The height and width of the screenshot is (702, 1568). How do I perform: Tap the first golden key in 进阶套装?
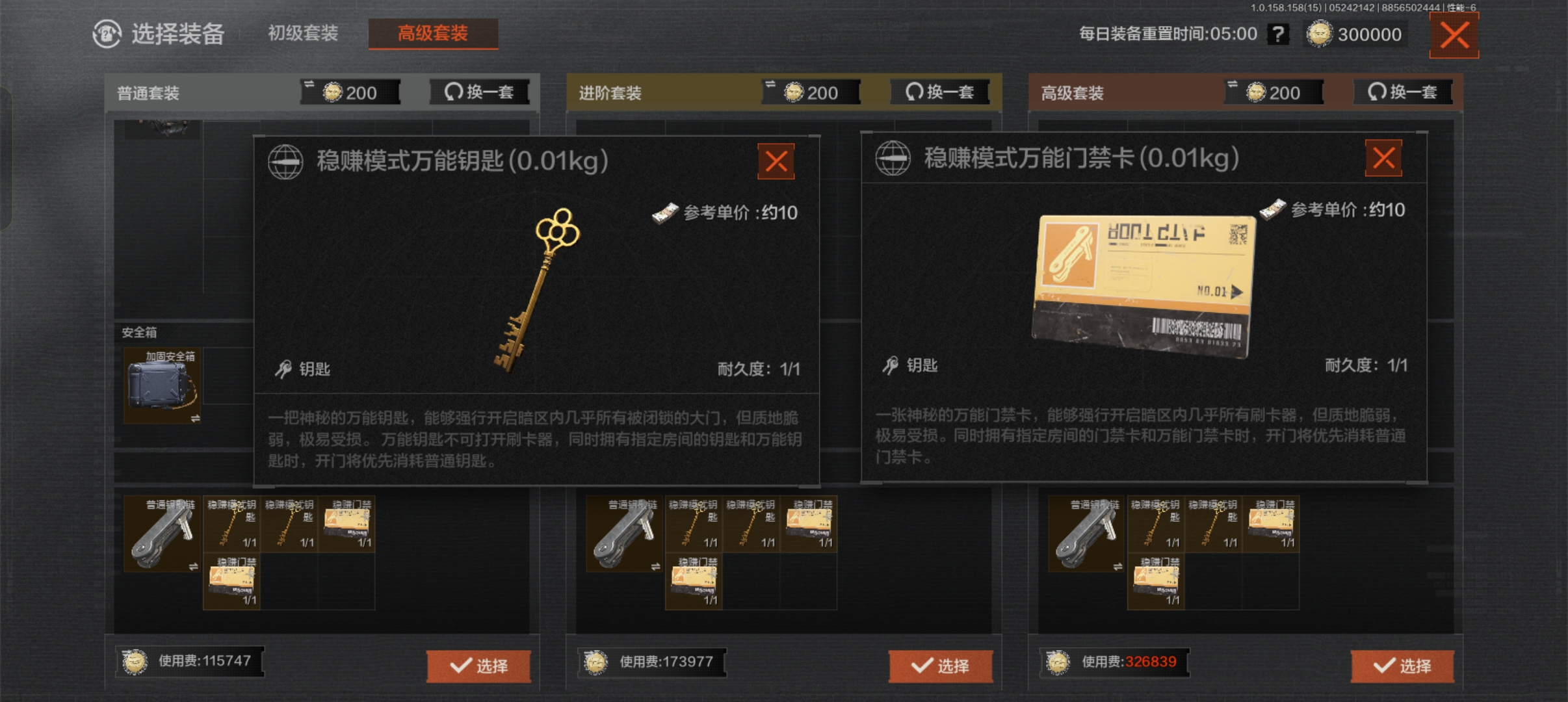pyautogui.click(x=693, y=524)
